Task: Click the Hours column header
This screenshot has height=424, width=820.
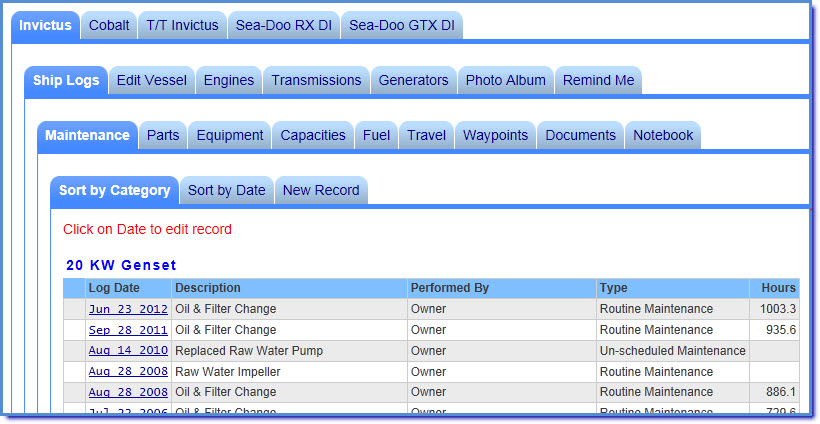Action: click(x=778, y=288)
